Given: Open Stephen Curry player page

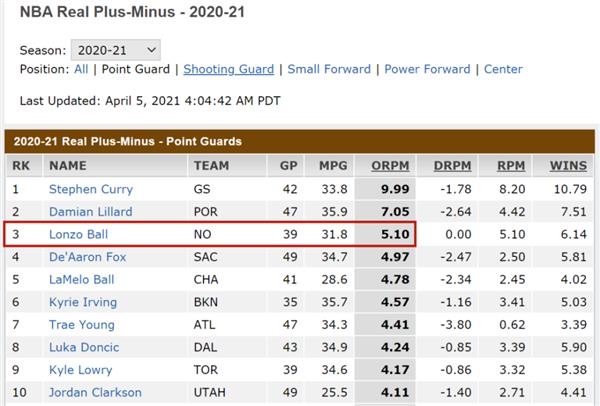Looking at the screenshot, I should [x=91, y=189].
